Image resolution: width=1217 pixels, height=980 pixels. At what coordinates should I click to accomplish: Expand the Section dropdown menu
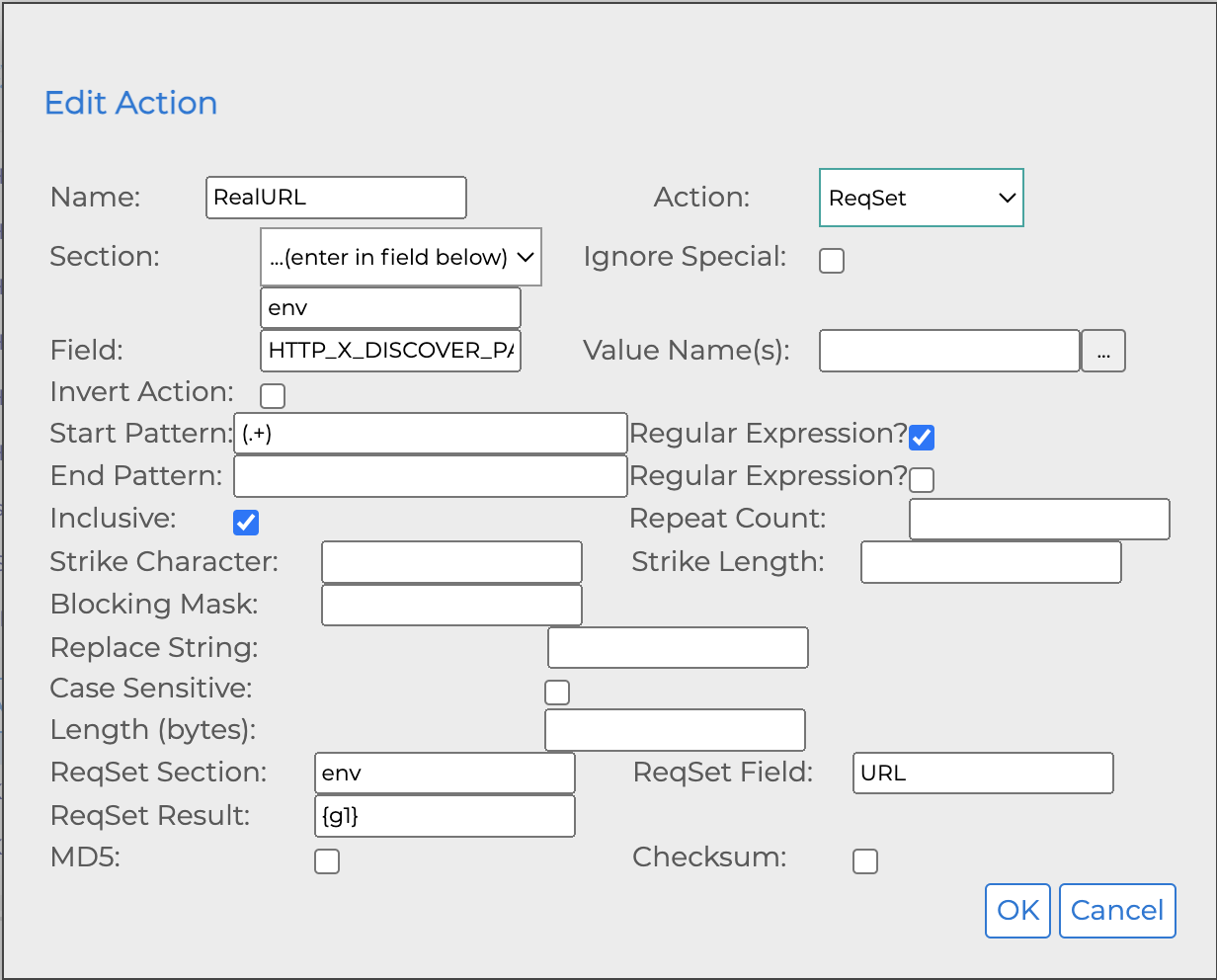tap(400, 257)
